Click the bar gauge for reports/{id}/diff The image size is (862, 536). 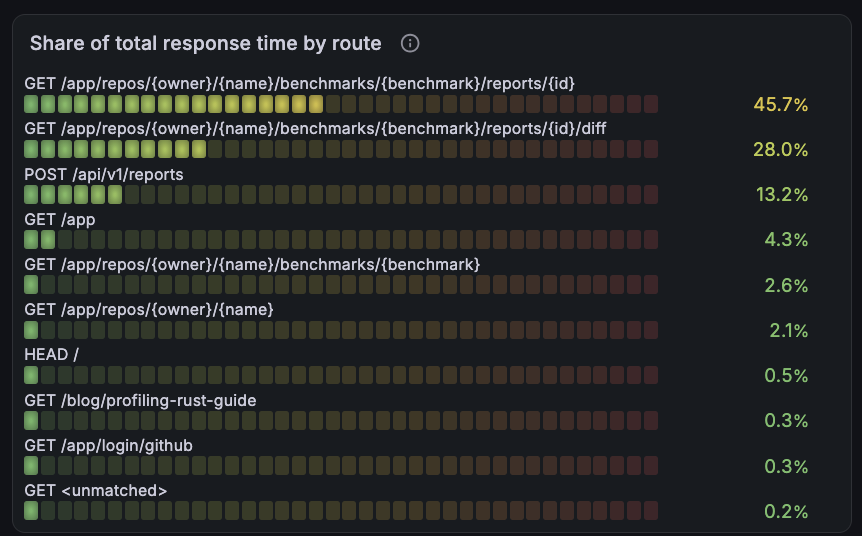pos(341,149)
